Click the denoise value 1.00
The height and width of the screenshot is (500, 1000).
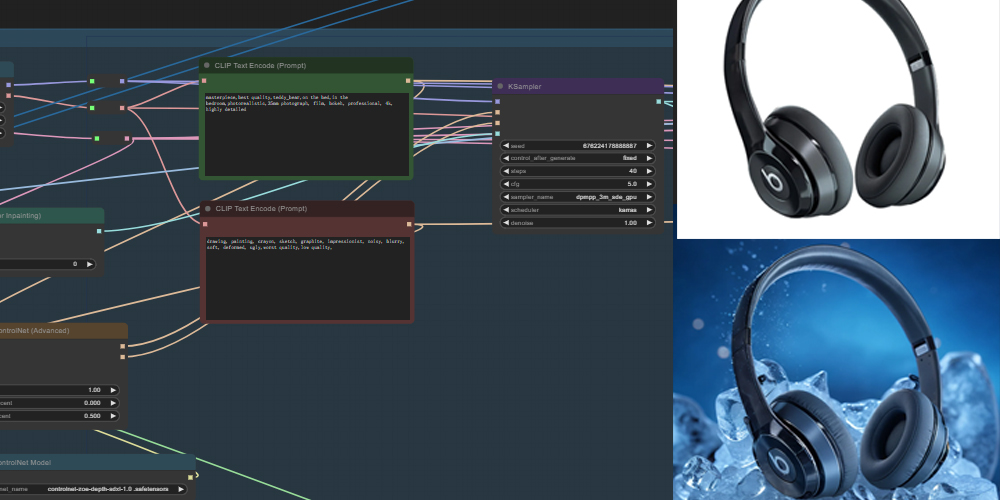coord(630,223)
